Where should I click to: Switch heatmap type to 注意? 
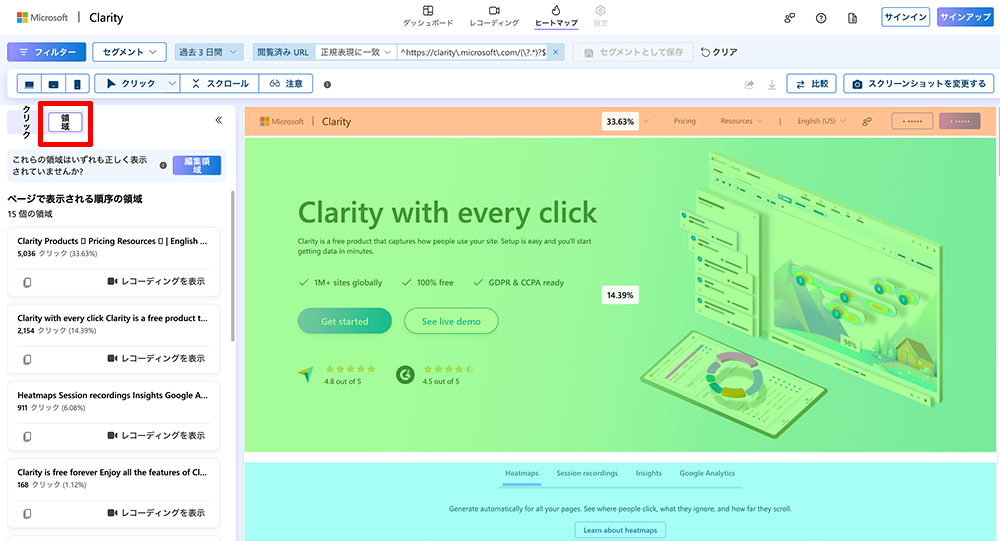[x=285, y=84]
